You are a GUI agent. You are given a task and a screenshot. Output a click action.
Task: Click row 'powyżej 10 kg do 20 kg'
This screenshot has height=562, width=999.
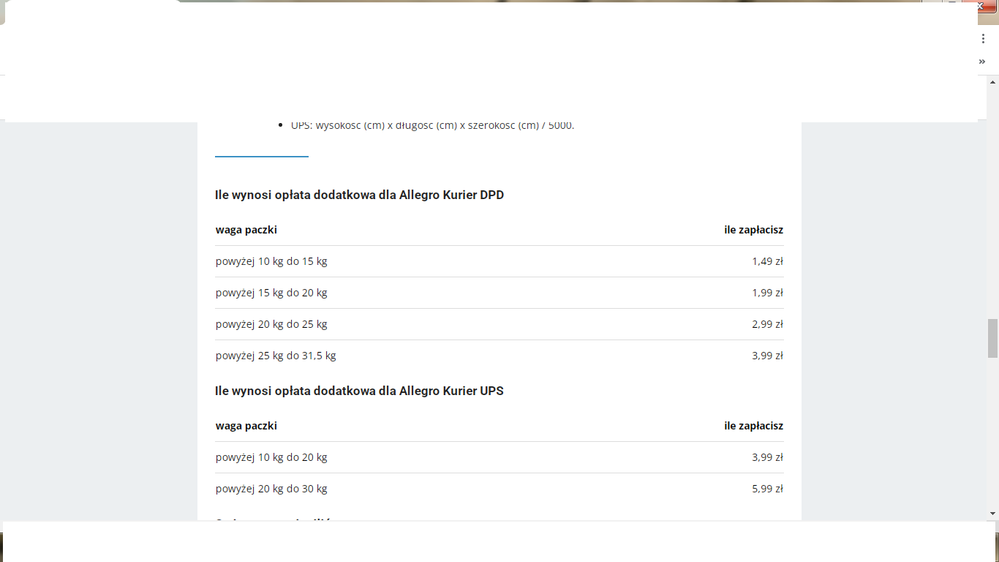click(x=499, y=458)
